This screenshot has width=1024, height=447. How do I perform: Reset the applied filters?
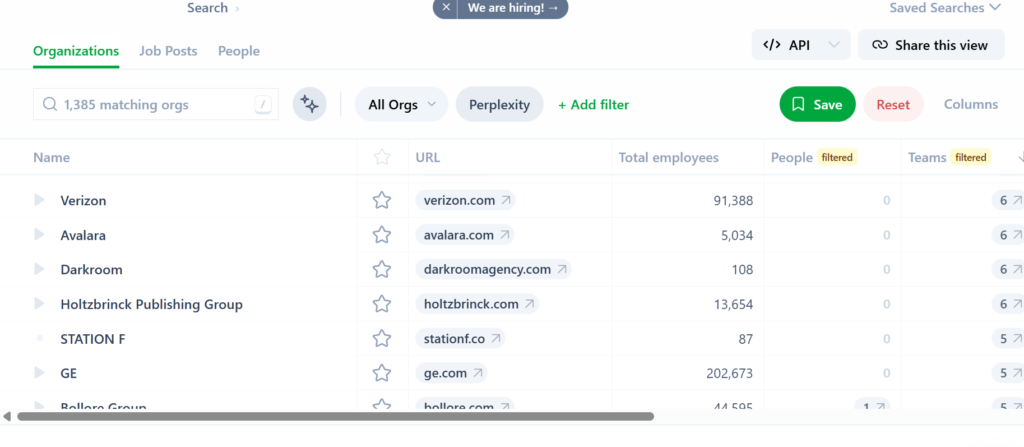tap(892, 104)
